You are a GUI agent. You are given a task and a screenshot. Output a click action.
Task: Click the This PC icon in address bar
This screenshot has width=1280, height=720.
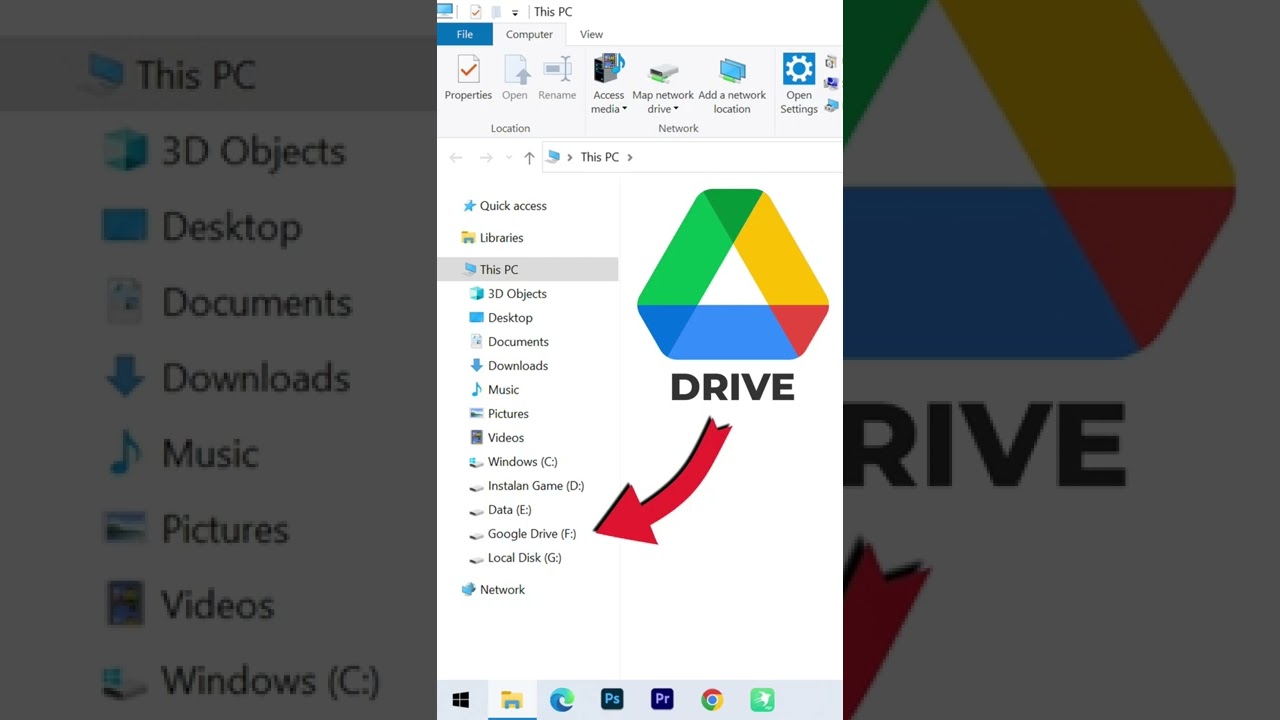(553, 157)
